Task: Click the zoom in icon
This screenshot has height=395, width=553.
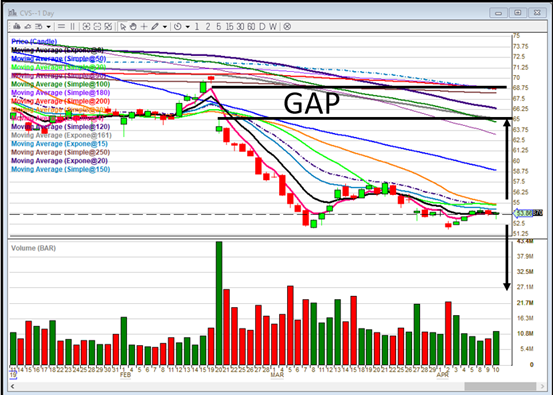Action: (86, 26)
